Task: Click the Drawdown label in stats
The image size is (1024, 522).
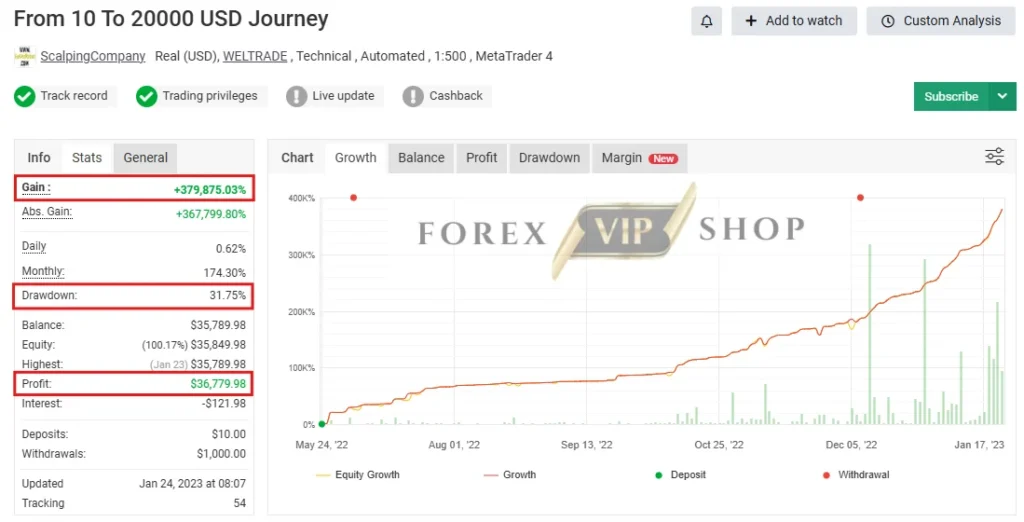Action: click(49, 295)
